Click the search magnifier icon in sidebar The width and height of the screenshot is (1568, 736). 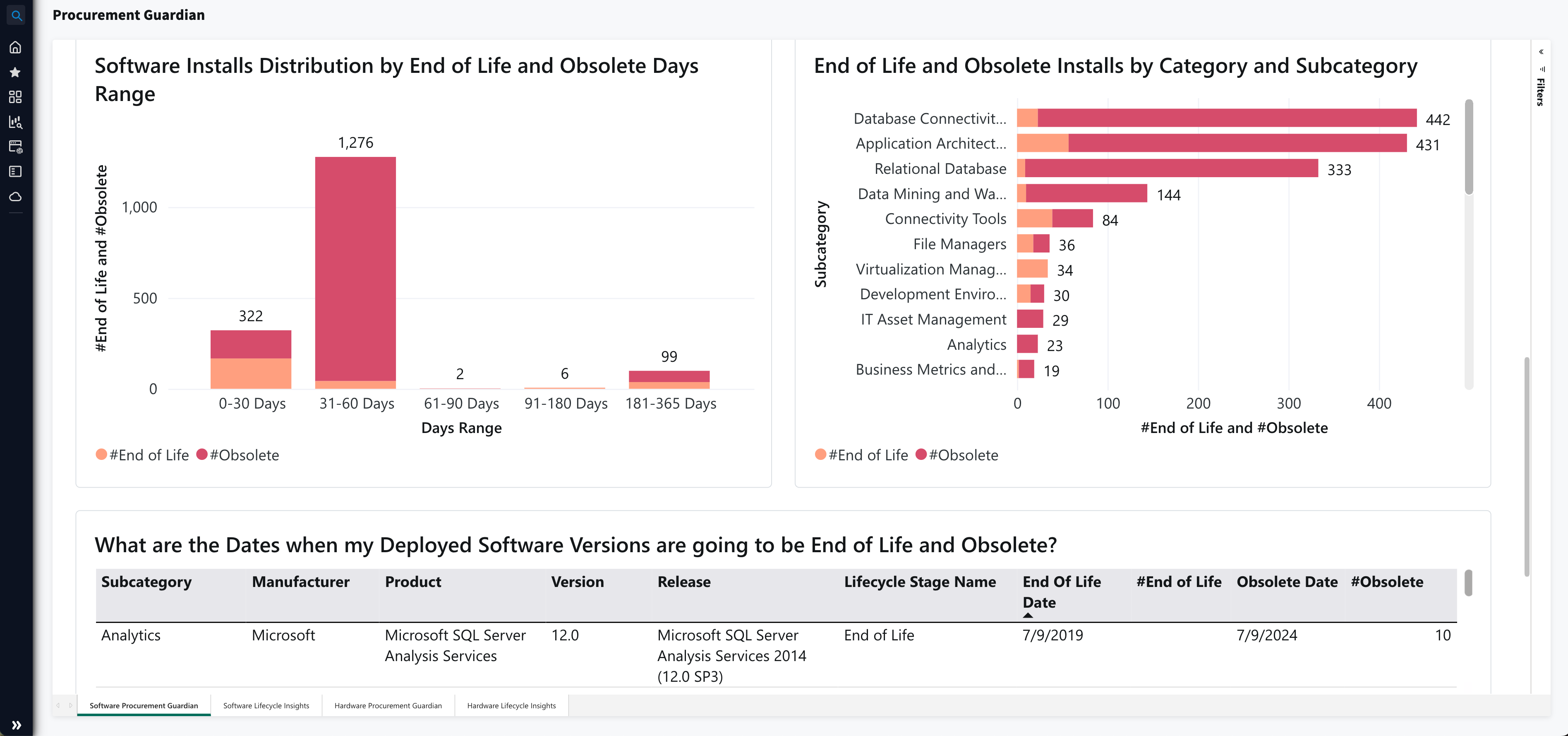point(17,16)
